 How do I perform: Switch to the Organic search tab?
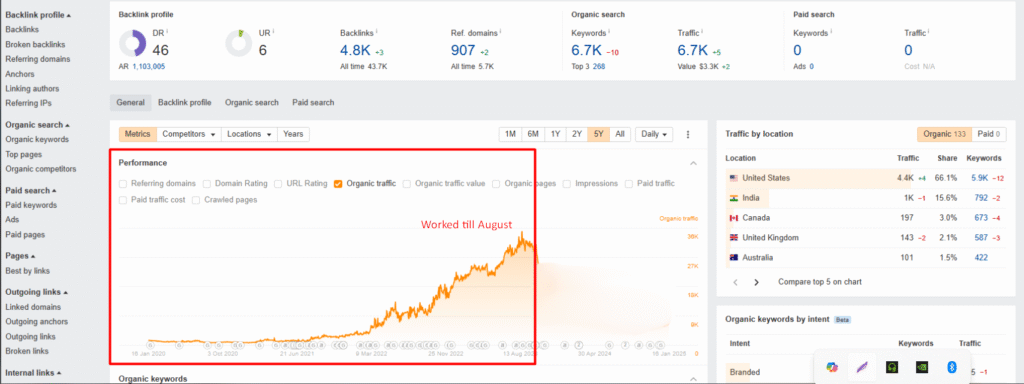(251, 103)
